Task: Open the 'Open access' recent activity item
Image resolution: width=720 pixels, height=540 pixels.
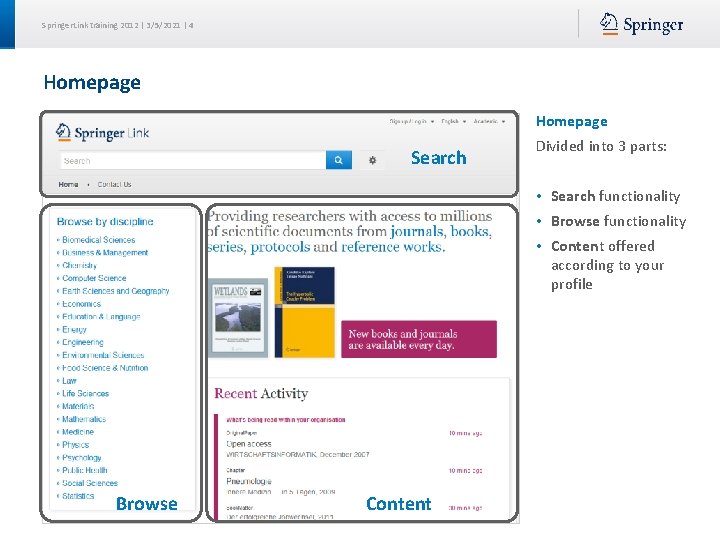Action: (x=248, y=444)
